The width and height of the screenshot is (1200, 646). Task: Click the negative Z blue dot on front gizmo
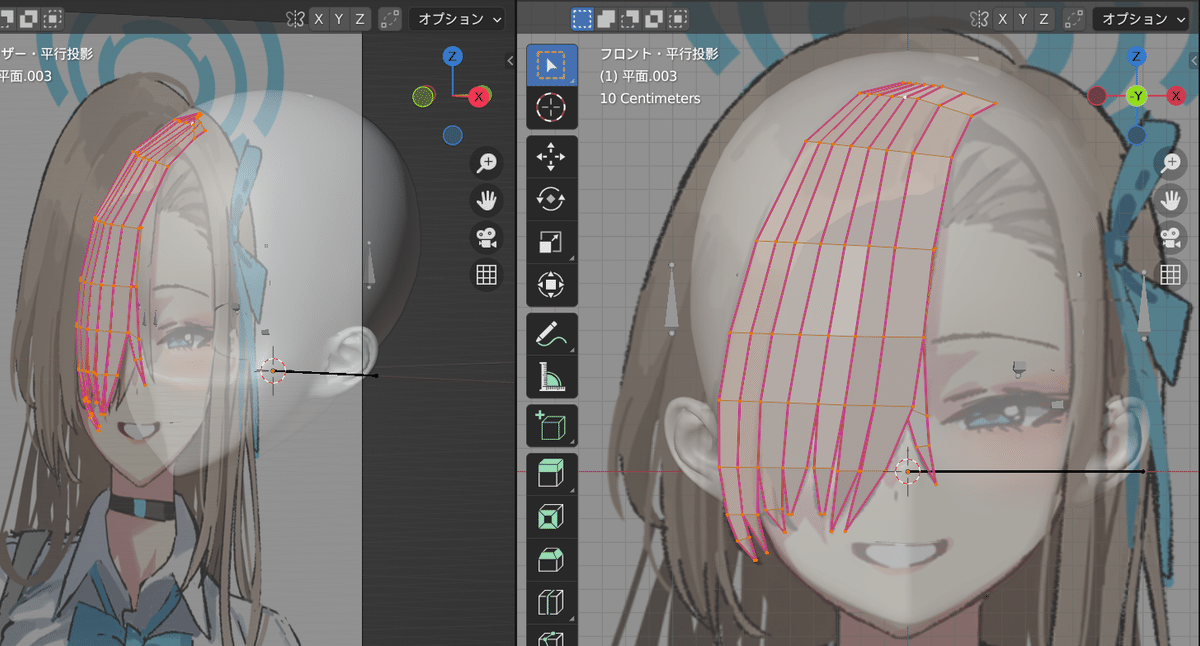click(1137, 135)
